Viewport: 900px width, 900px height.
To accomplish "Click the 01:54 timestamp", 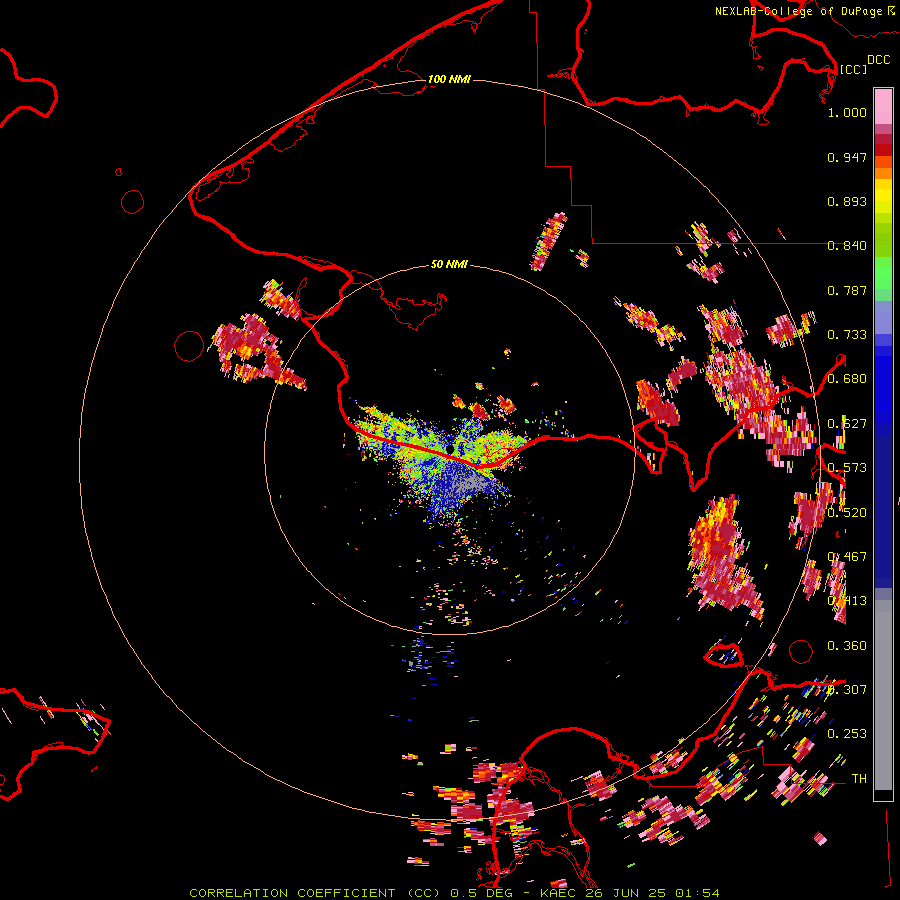I will (697, 893).
